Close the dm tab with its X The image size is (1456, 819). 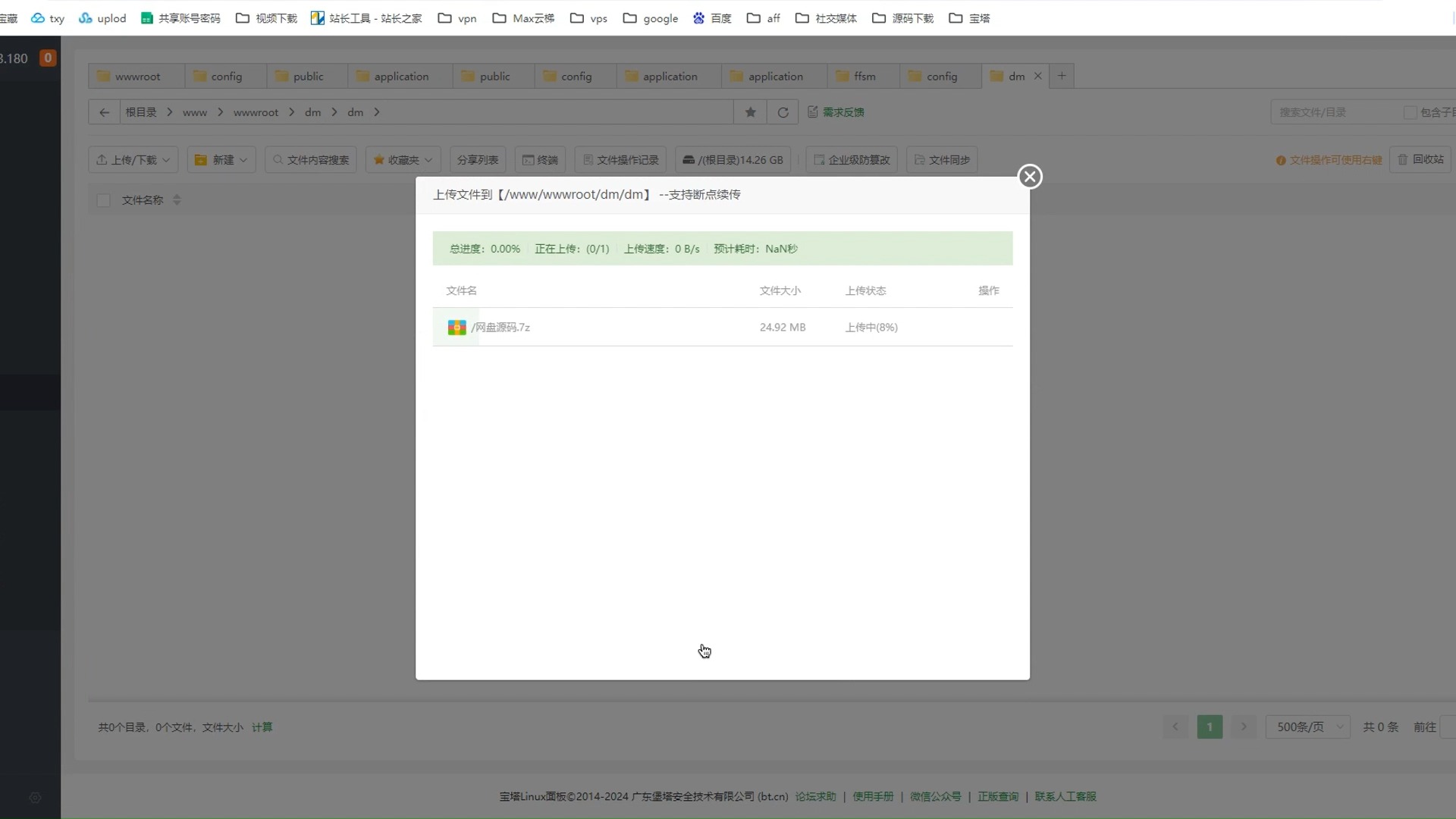point(1037,76)
